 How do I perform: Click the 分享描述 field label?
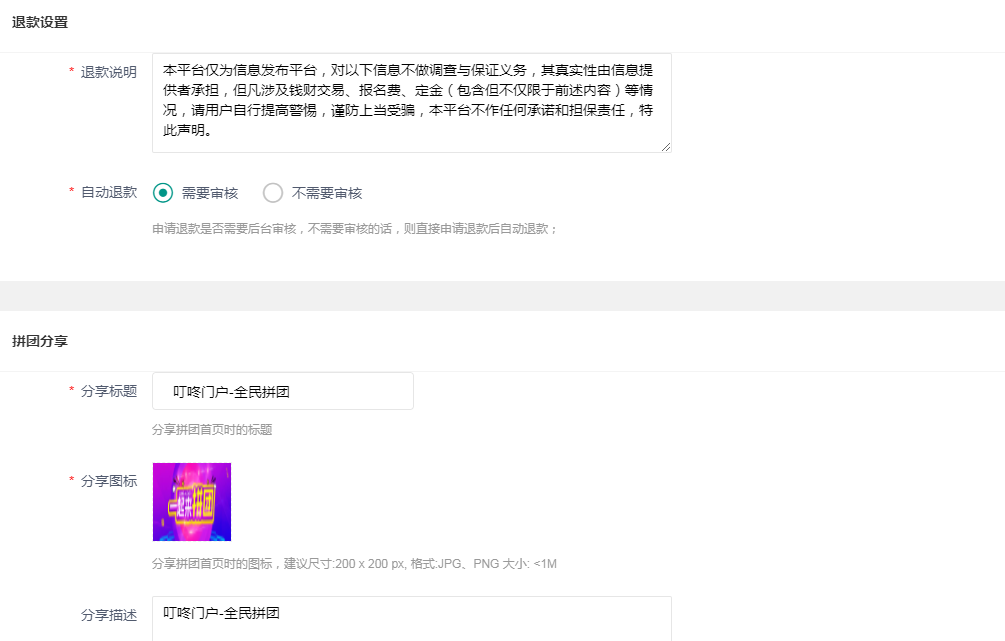coord(109,615)
